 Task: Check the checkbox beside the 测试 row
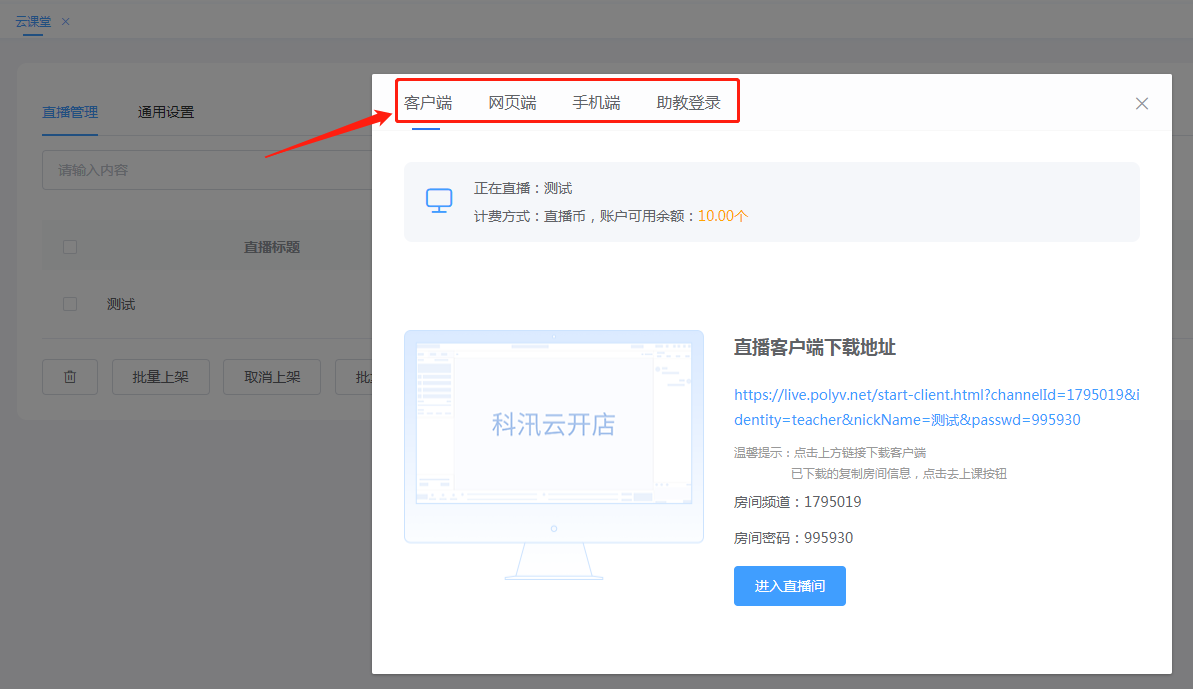[x=69, y=303]
